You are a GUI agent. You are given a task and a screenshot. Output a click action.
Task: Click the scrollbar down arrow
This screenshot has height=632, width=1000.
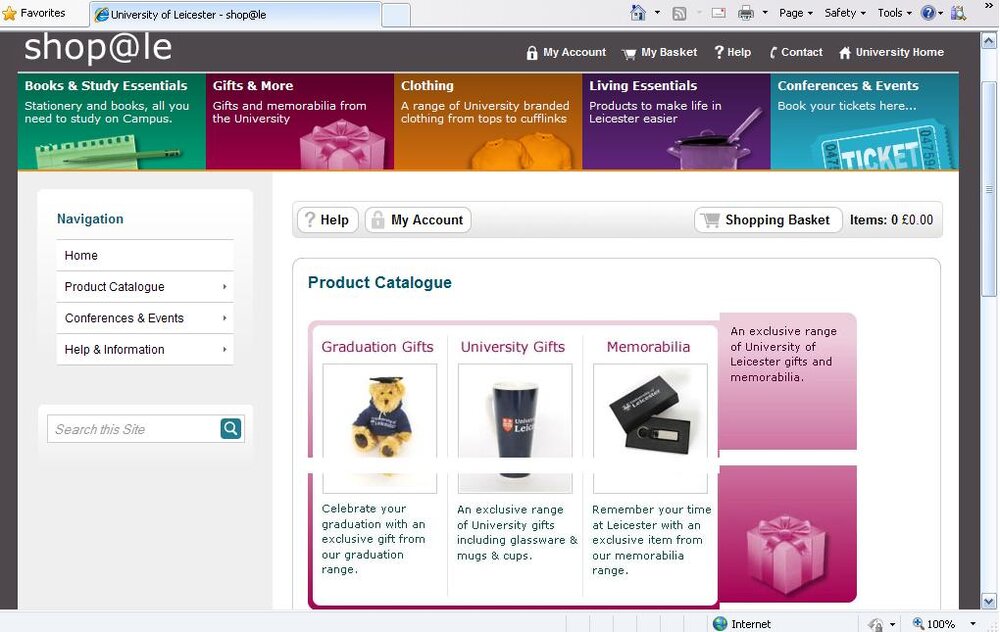(x=989, y=601)
